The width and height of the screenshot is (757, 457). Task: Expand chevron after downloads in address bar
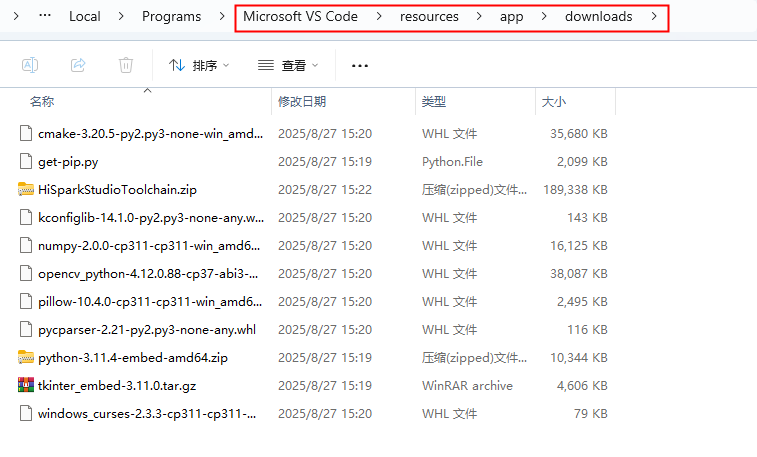(x=654, y=17)
